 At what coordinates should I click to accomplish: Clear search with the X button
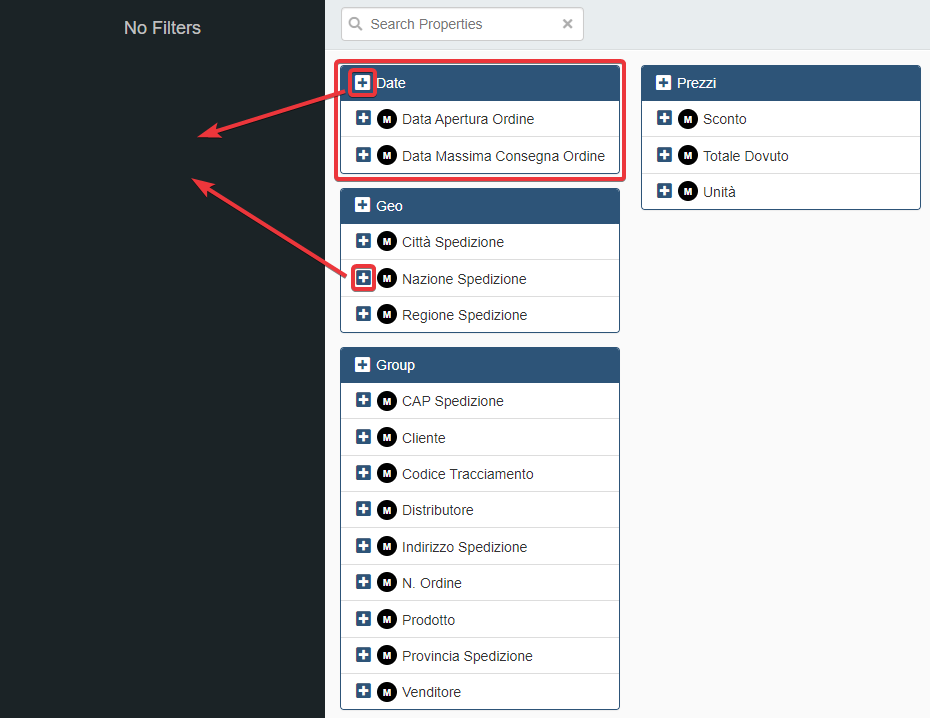tap(567, 24)
